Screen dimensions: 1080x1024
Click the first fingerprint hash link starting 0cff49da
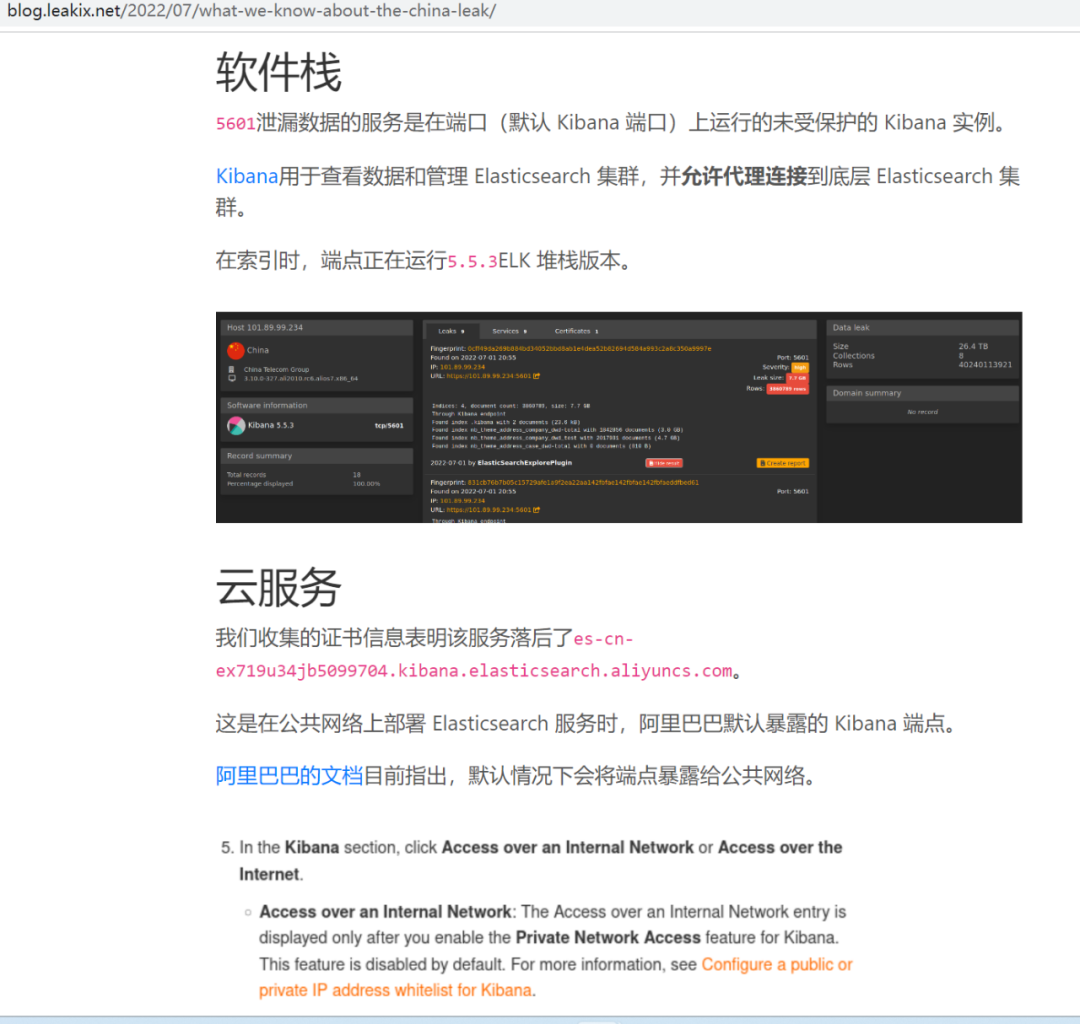point(589,348)
